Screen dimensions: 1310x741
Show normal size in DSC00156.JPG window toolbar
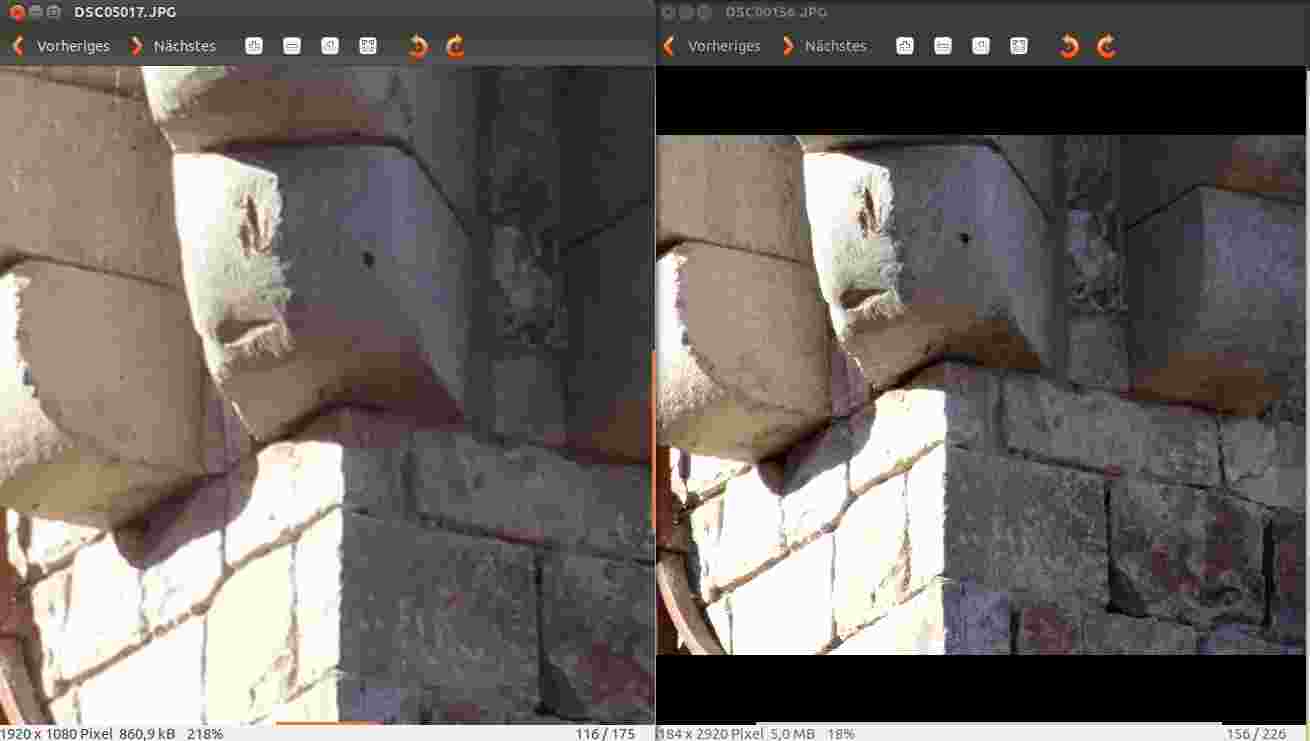pos(981,46)
